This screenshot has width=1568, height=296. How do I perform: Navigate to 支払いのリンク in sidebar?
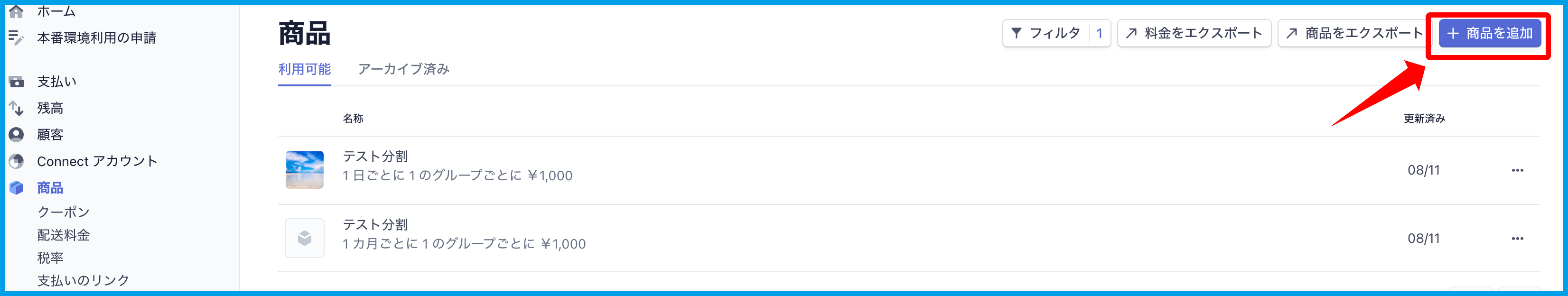[83, 280]
